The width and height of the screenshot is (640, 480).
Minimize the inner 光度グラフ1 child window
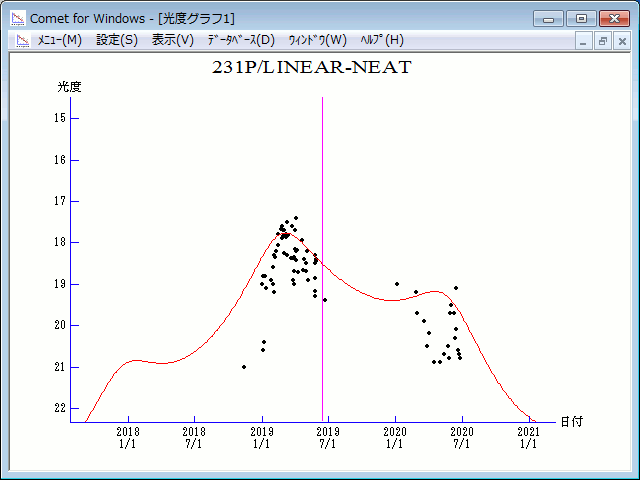(x=583, y=41)
